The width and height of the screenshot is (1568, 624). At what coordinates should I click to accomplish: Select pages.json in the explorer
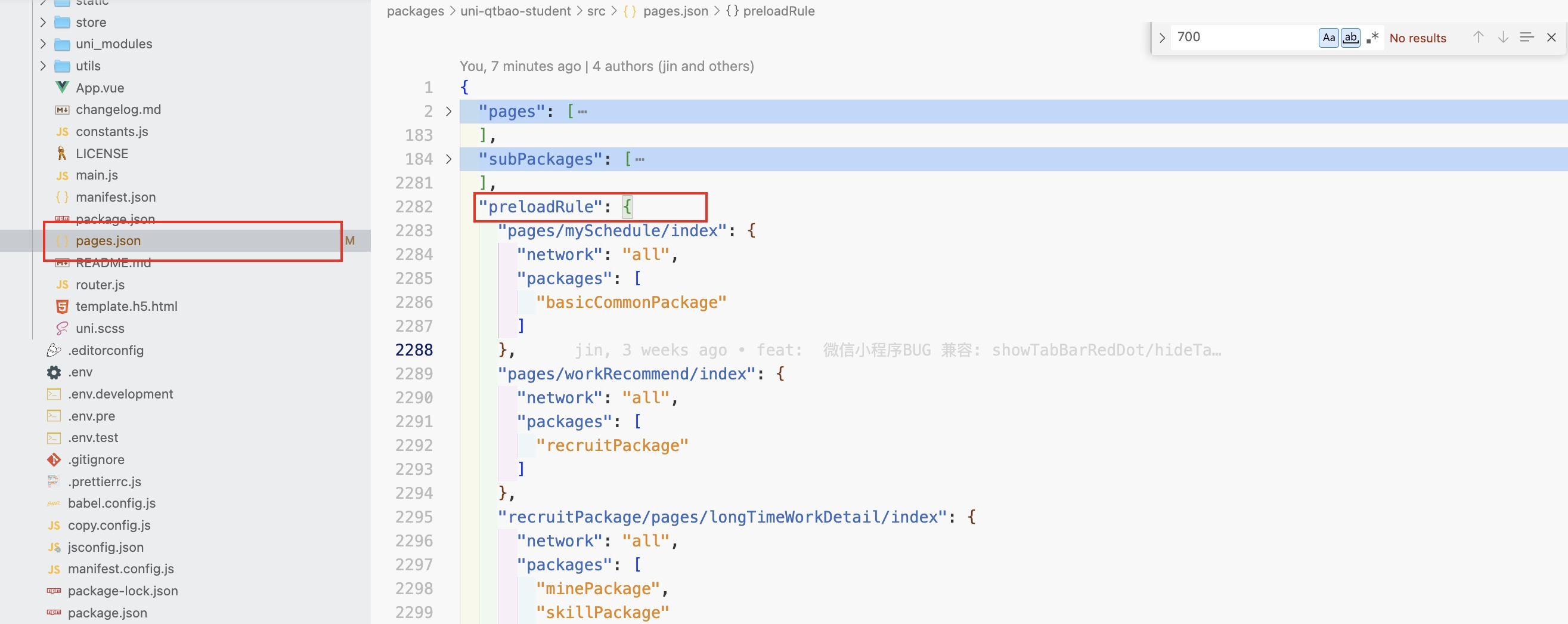(x=109, y=240)
